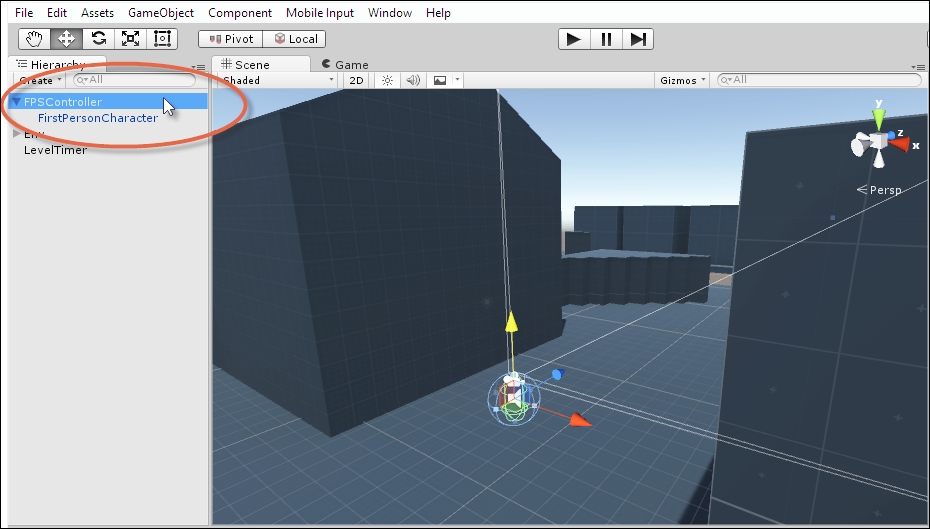The height and width of the screenshot is (529, 930).
Task: Select the Hand tool
Action: (x=34, y=39)
